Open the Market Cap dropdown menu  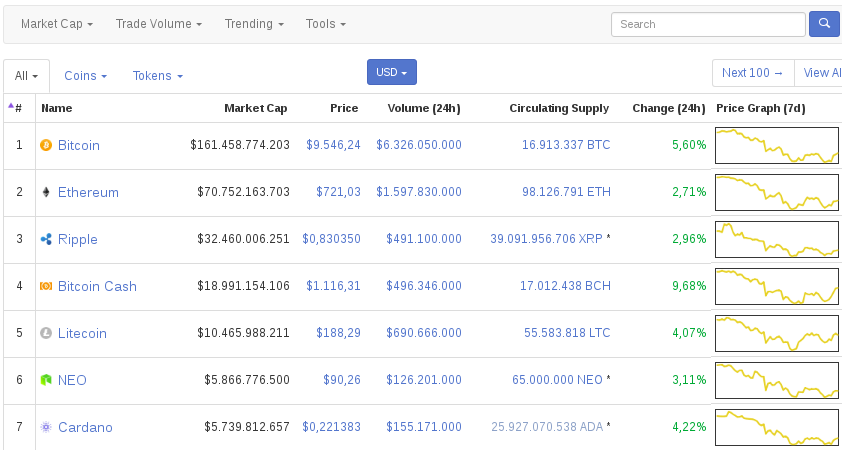click(57, 23)
